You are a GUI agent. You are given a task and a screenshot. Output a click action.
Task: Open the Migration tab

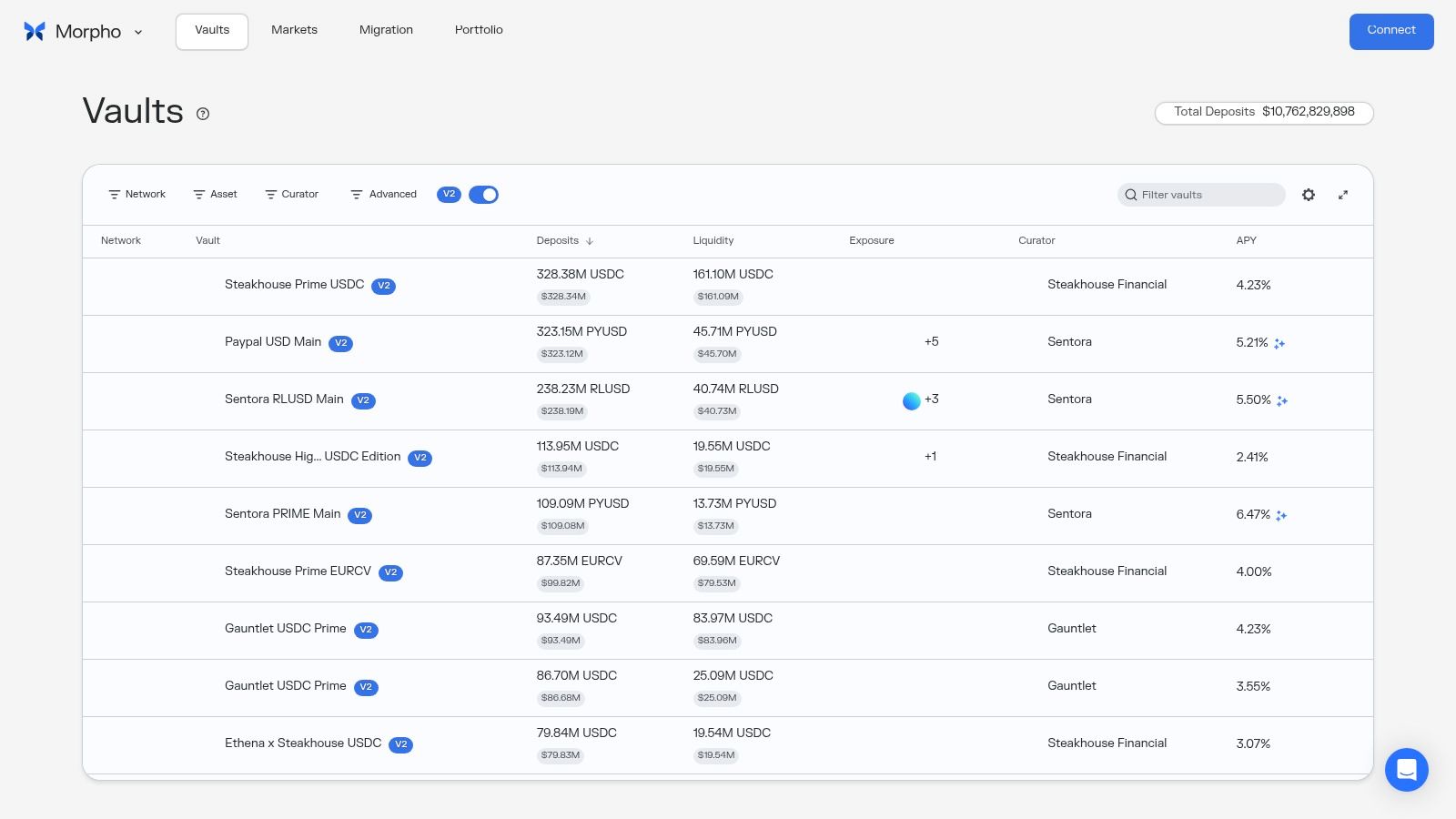[386, 30]
